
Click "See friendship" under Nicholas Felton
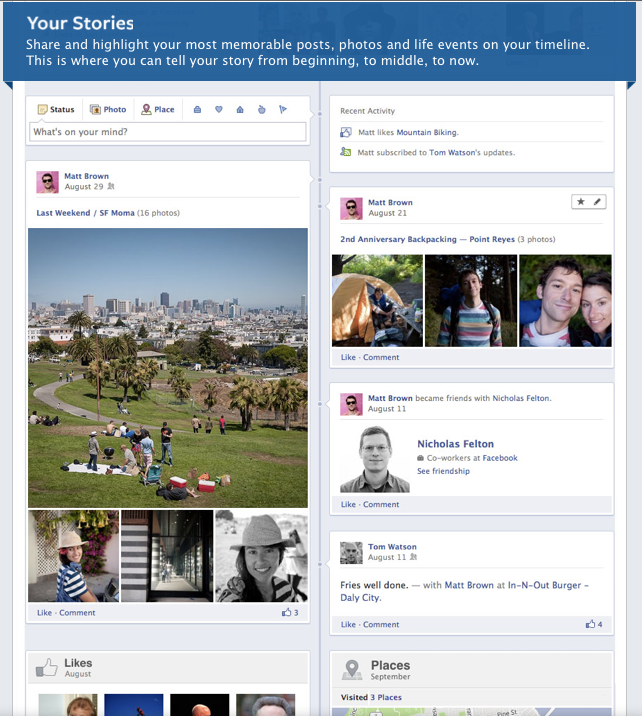443,471
